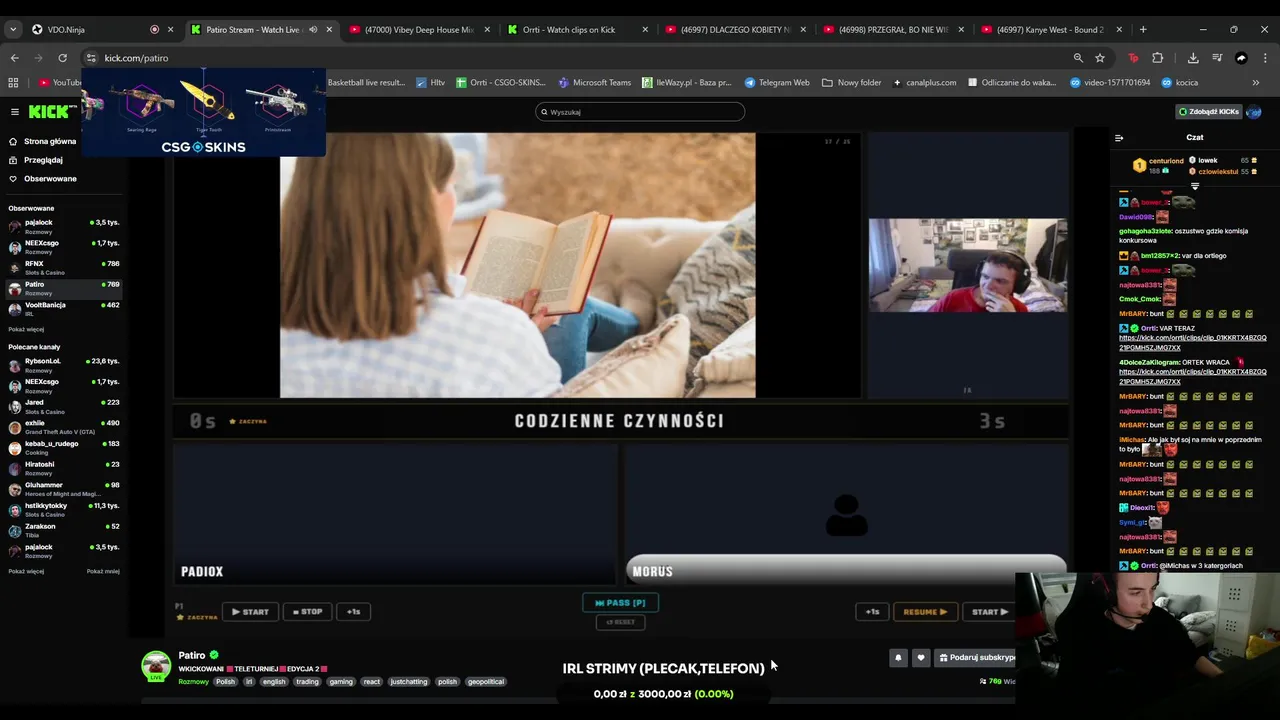Select the geopolitical tag chip
This screenshot has height=720, width=1280.
[486, 682]
